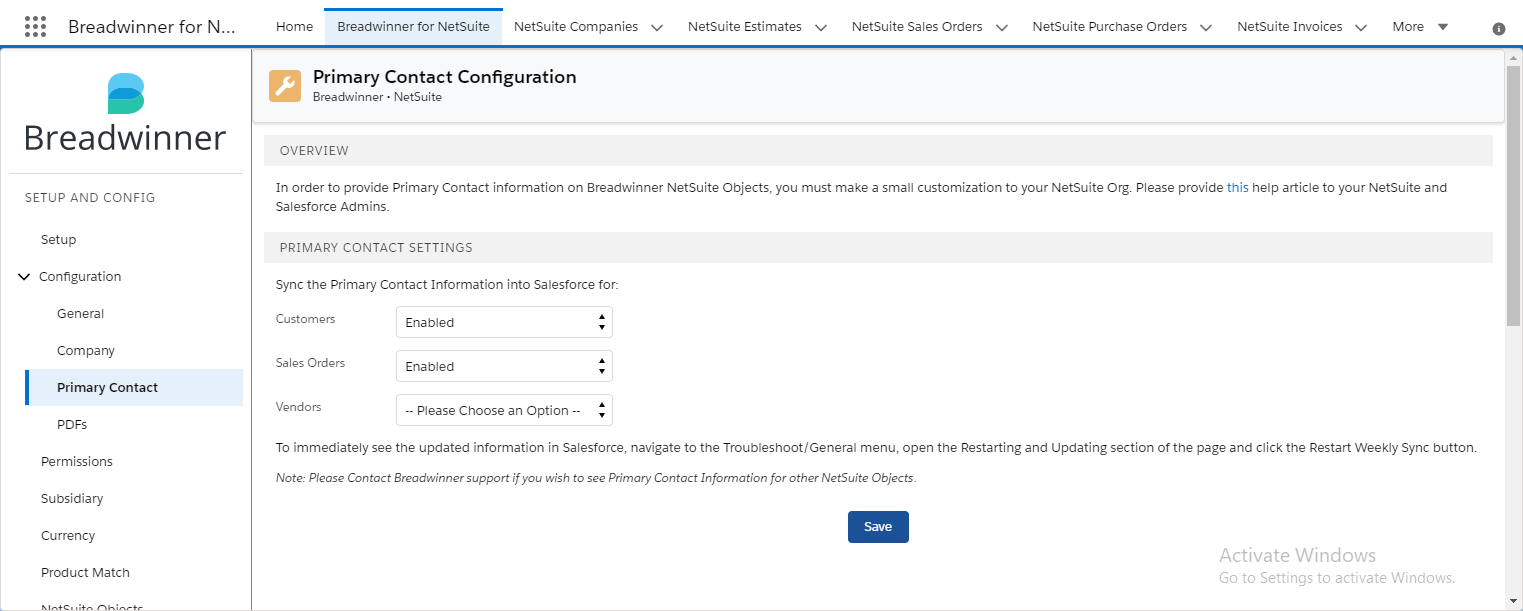Open NetSuite Purchase Orders chevron menu

point(1206,27)
